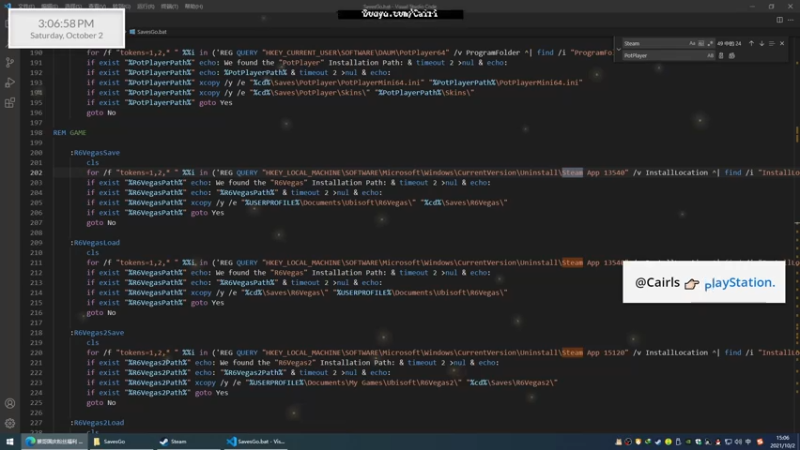Select the SavesGo.bat editor tab
The width and height of the screenshot is (800, 450).
tap(148, 32)
